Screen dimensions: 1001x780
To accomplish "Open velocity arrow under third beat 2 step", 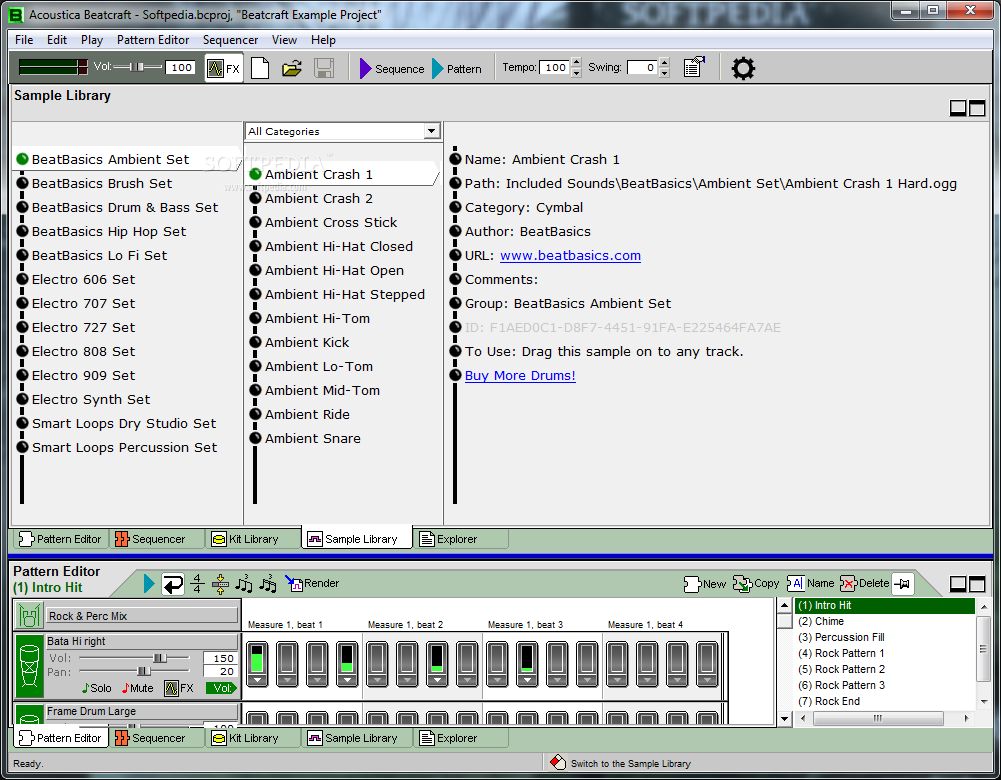I will [x=437, y=680].
